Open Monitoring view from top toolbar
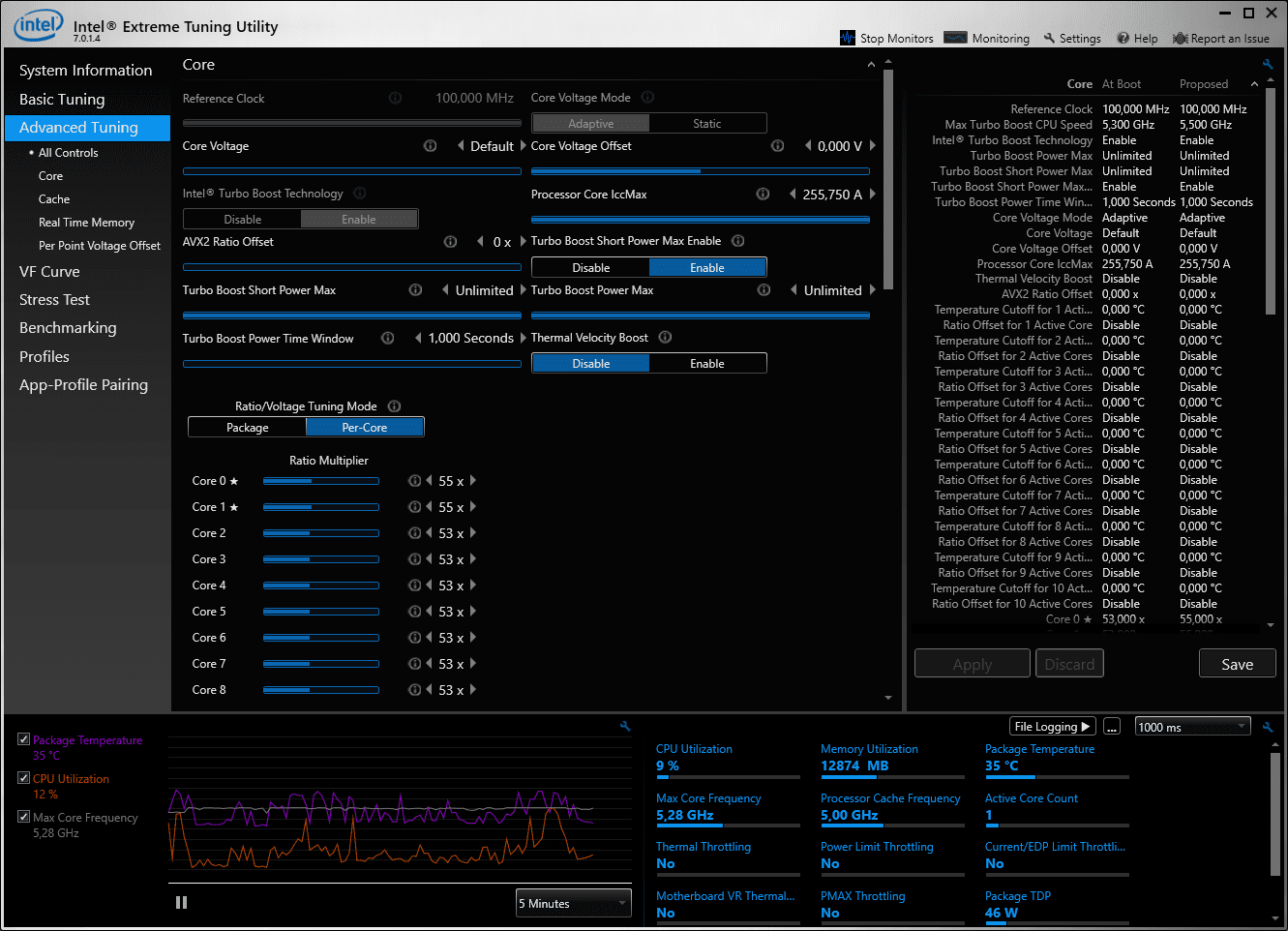Image resolution: width=1288 pixels, height=931 pixels. click(987, 38)
